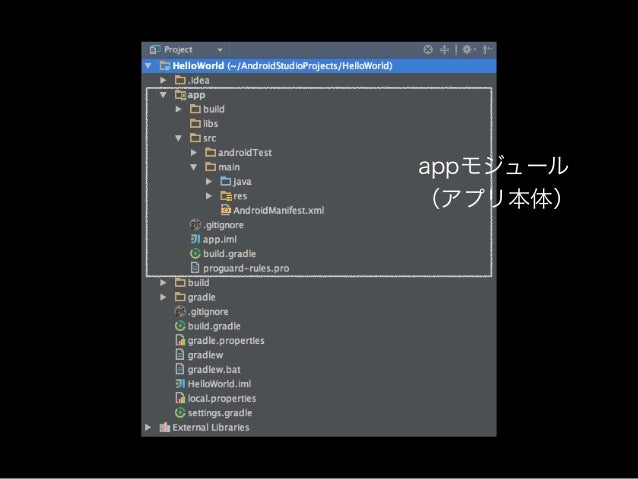Open the Project view dropdown
Image resolution: width=638 pixels, height=479 pixels.
point(220,50)
